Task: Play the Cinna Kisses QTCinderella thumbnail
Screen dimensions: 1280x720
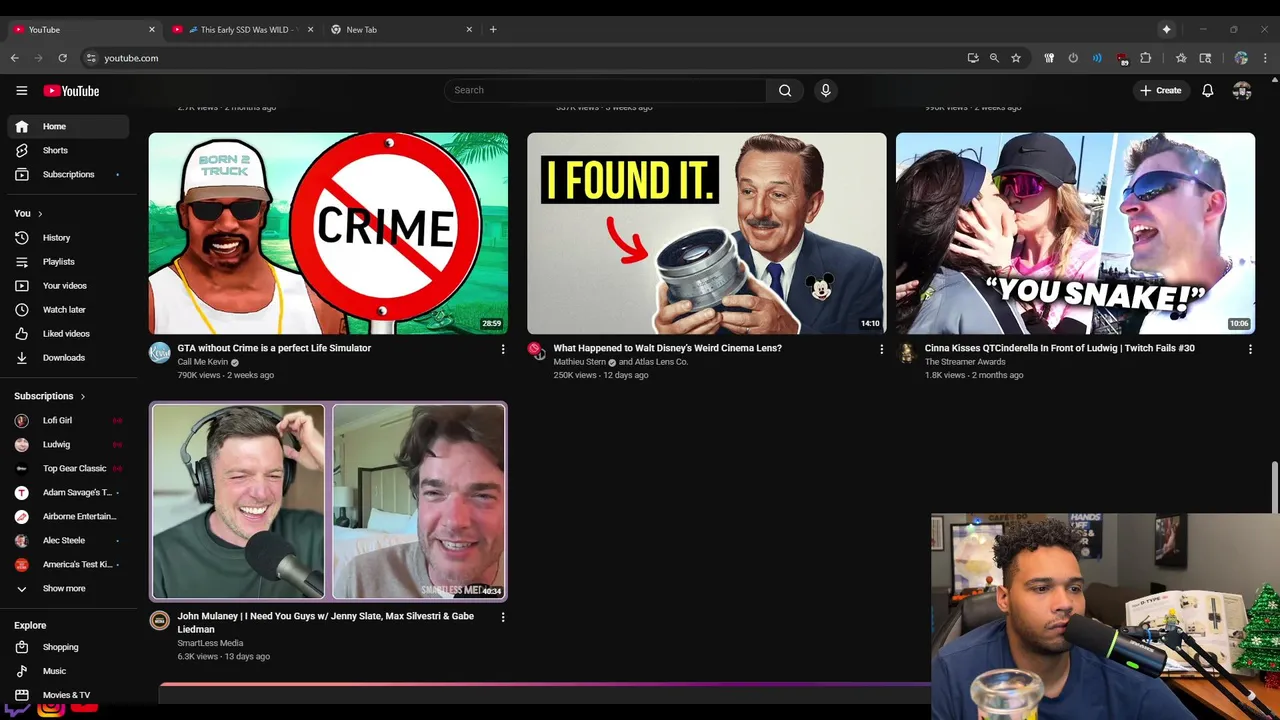Action: (x=1075, y=233)
